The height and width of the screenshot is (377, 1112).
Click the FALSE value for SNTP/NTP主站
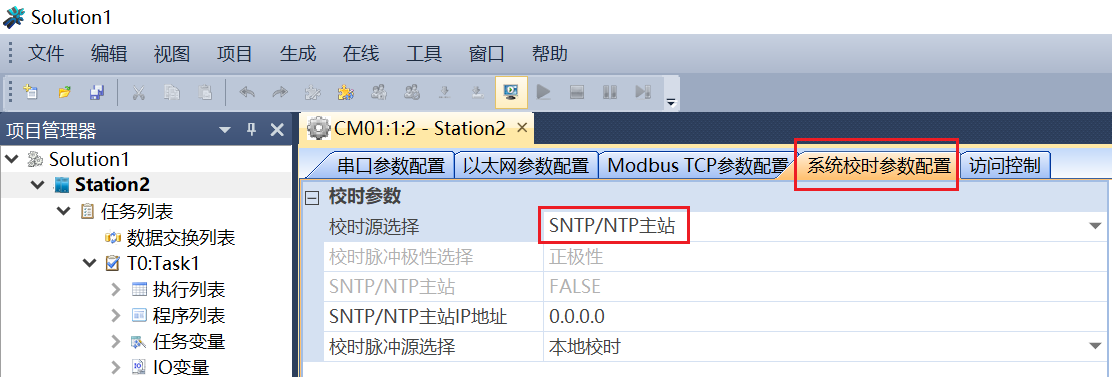pos(574,287)
